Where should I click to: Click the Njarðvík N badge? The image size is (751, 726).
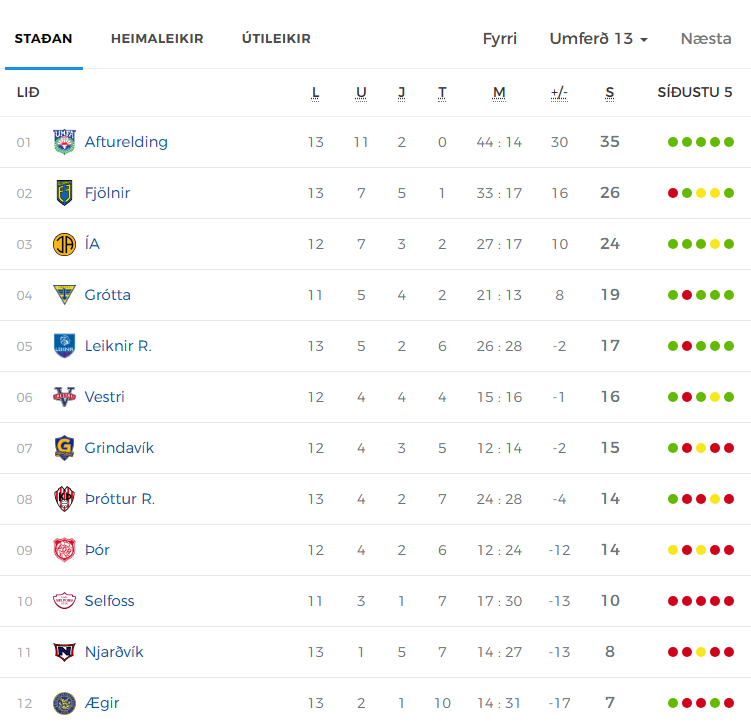pyautogui.click(x=64, y=652)
